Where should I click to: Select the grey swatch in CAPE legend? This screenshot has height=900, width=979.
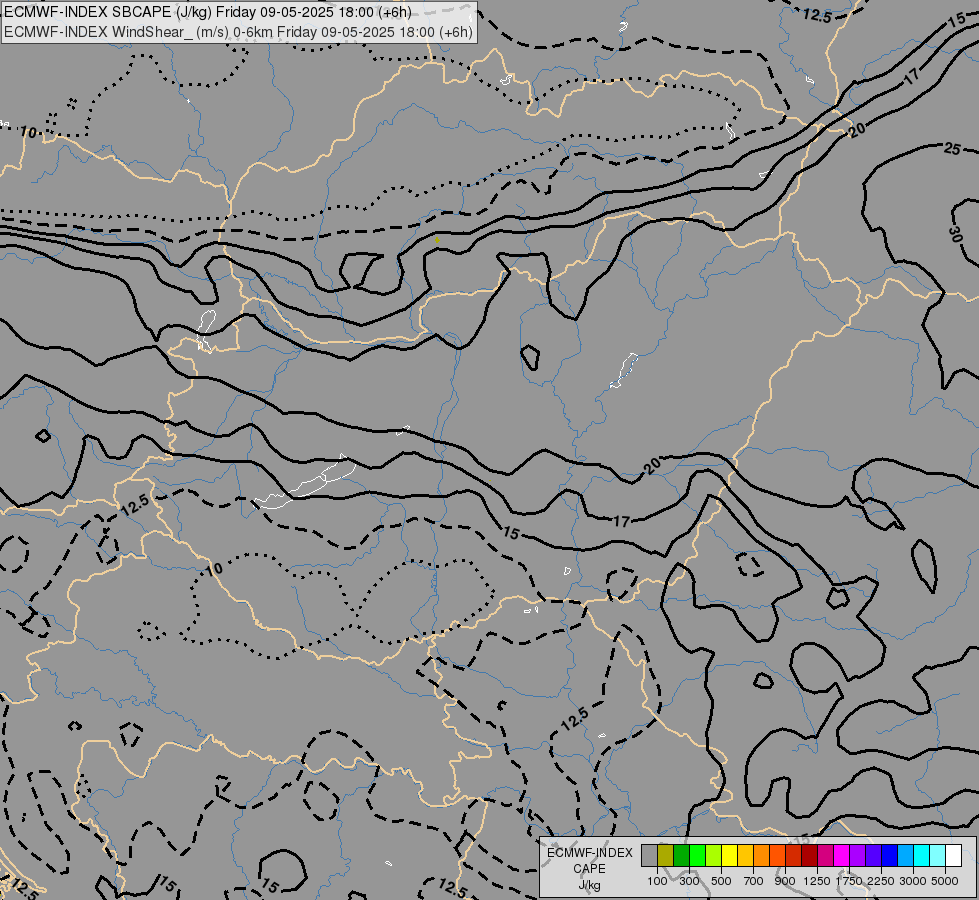[x=649, y=856]
